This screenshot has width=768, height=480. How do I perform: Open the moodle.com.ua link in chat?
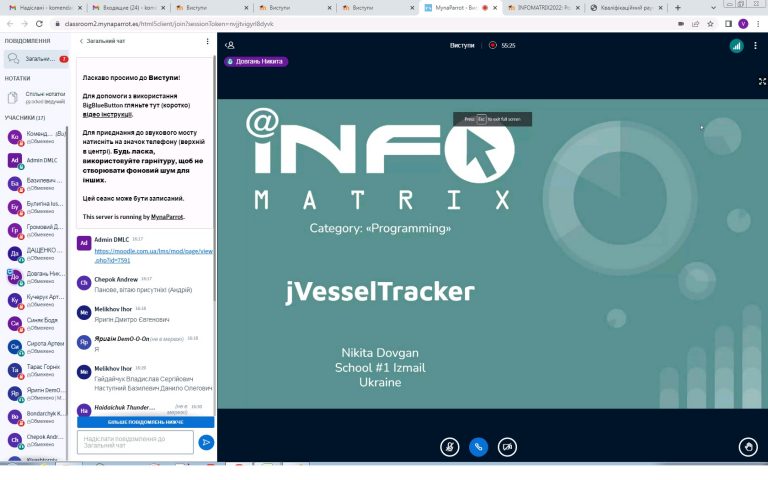(153, 255)
